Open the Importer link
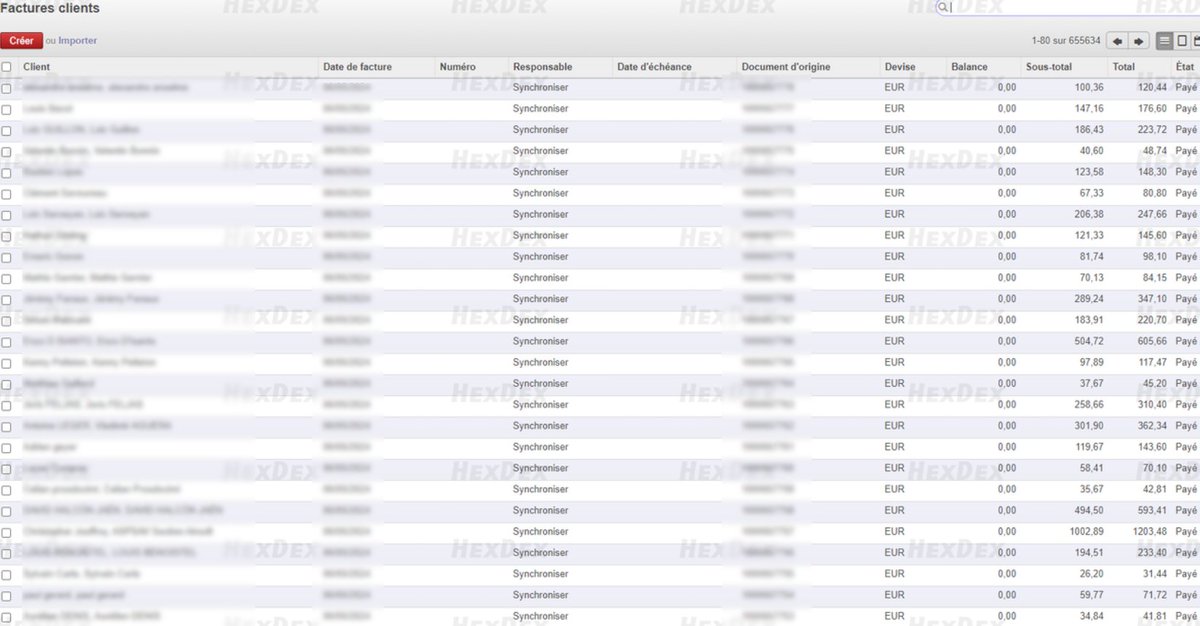 (x=77, y=41)
